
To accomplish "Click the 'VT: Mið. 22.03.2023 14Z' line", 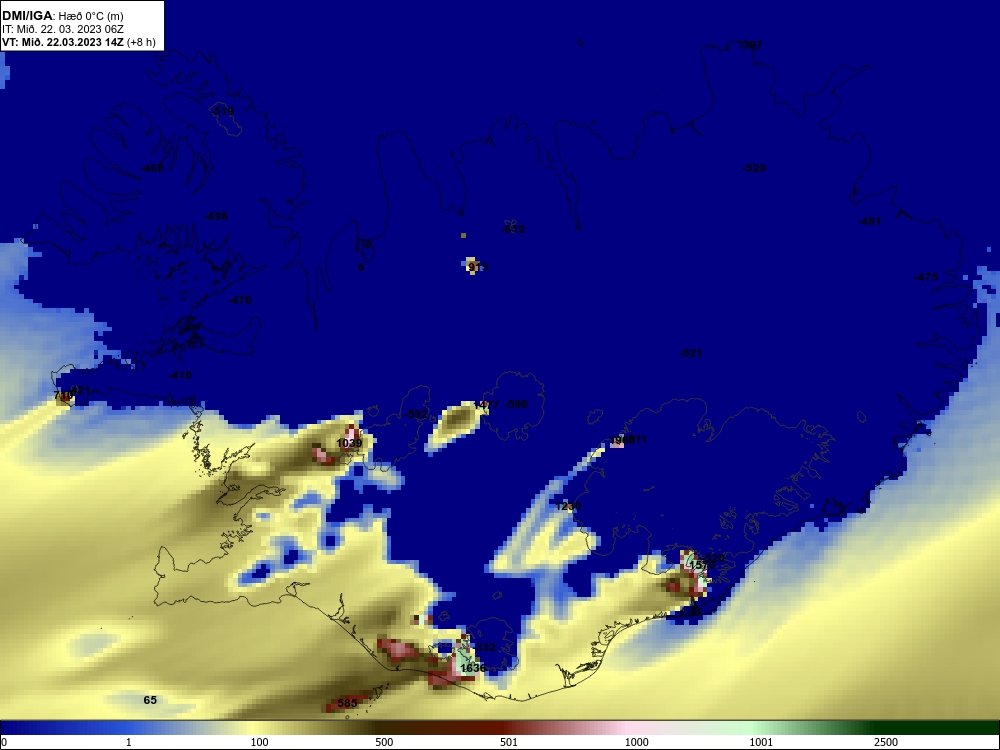I will point(63,42).
